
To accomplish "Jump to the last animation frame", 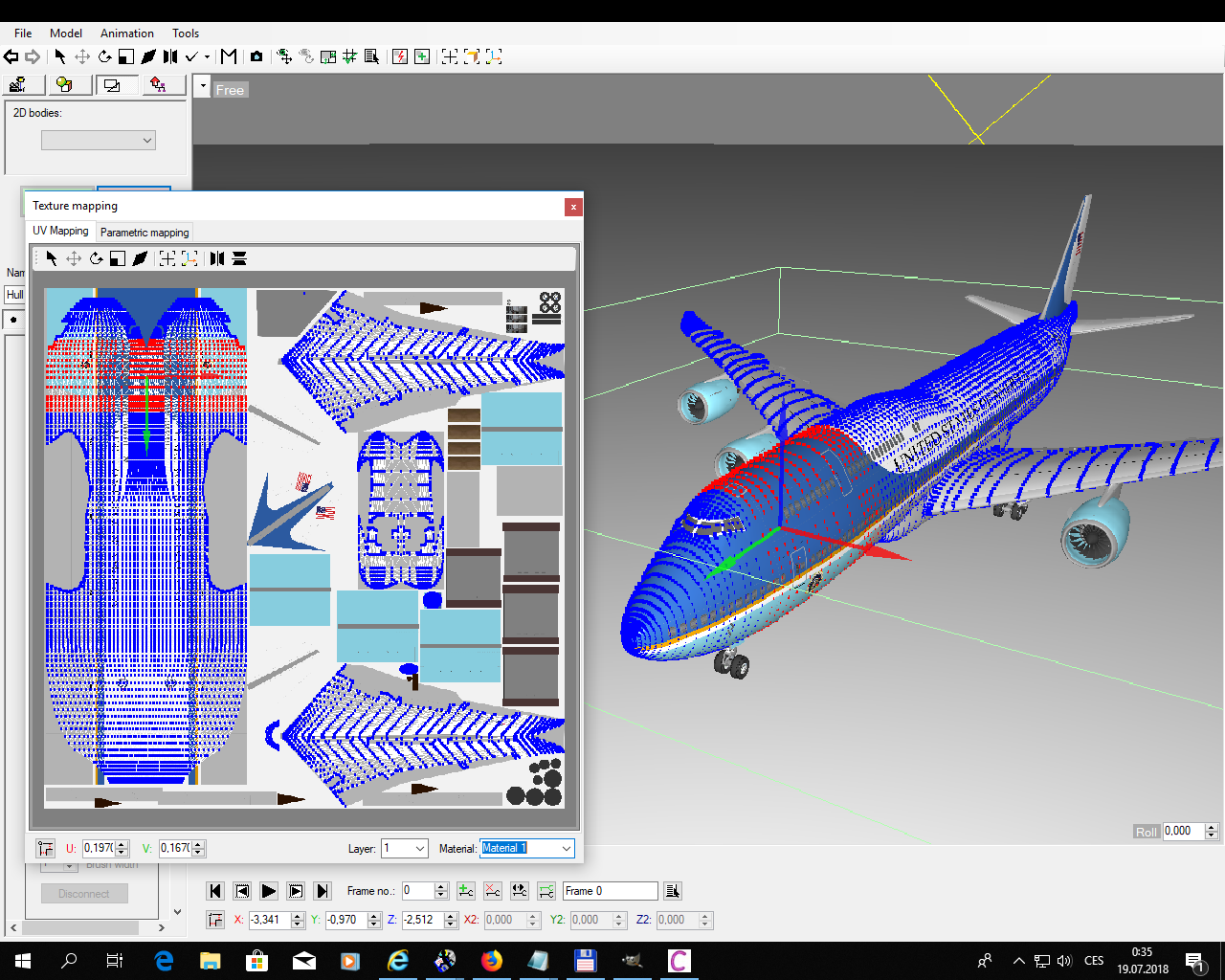I will click(323, 891).
